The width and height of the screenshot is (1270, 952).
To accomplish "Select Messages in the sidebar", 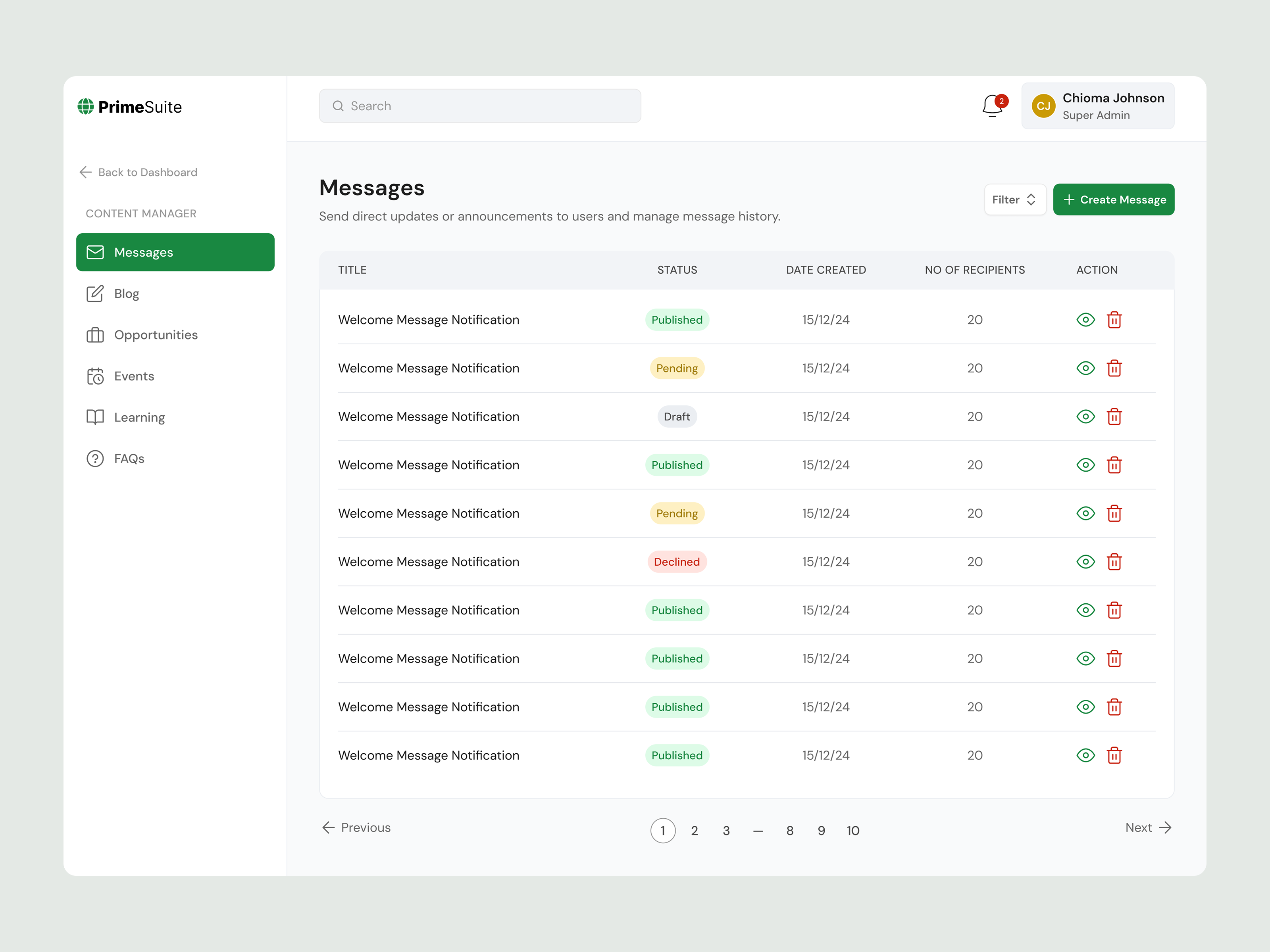I will [144, 252].
